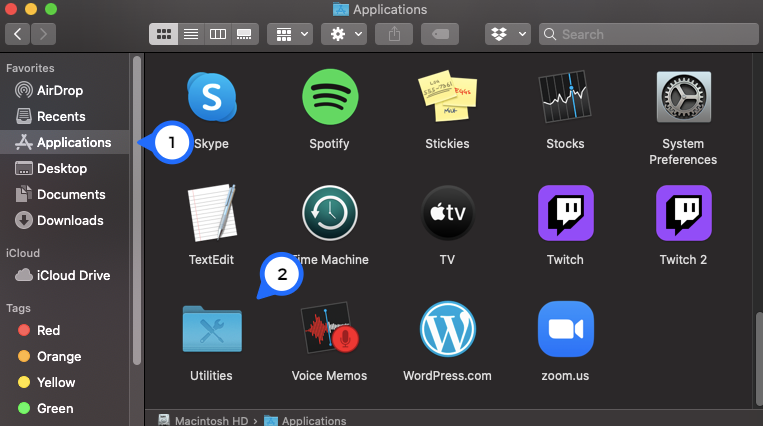
Task: Open Desktop in the sidebar
Action: (x=65, y=168)
